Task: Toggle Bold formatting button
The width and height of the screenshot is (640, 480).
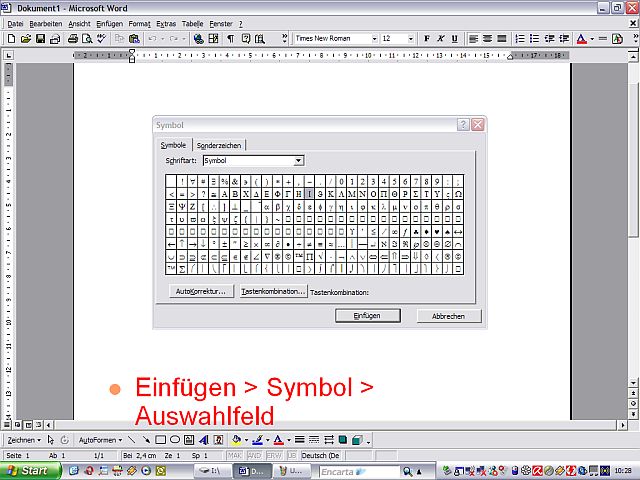Action: (x=427, y=39)
